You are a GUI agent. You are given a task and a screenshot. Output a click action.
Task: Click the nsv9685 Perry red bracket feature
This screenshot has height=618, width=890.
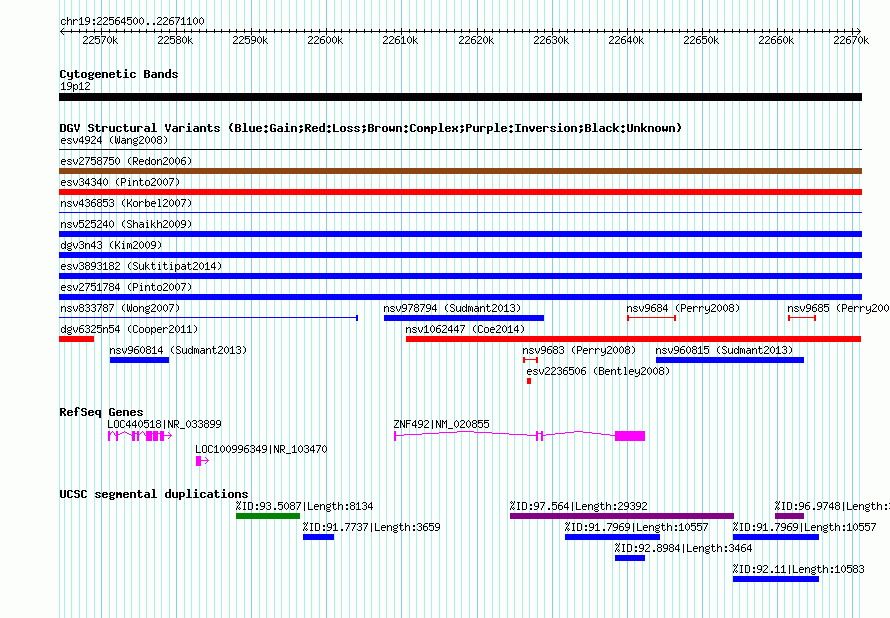[802, 318]
